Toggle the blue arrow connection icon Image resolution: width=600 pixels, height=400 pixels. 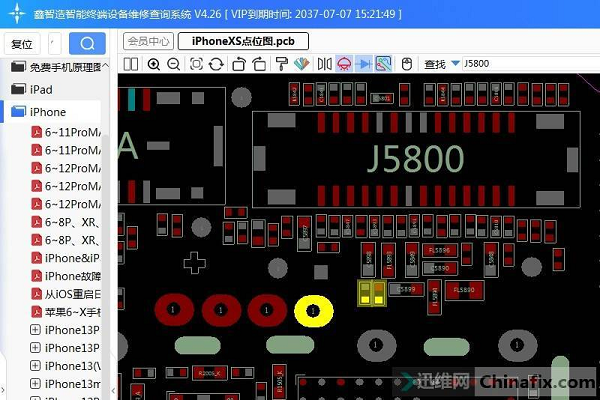(363, 64)
